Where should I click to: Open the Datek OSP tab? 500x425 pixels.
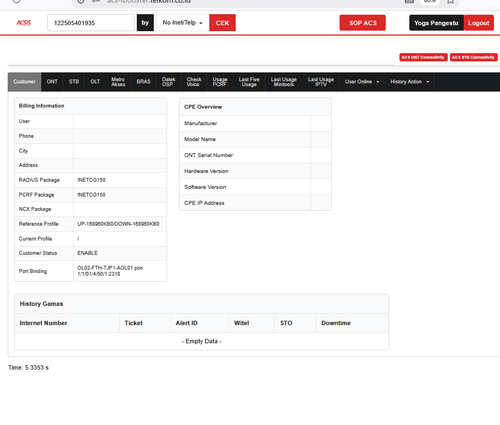tap(168, 82)
